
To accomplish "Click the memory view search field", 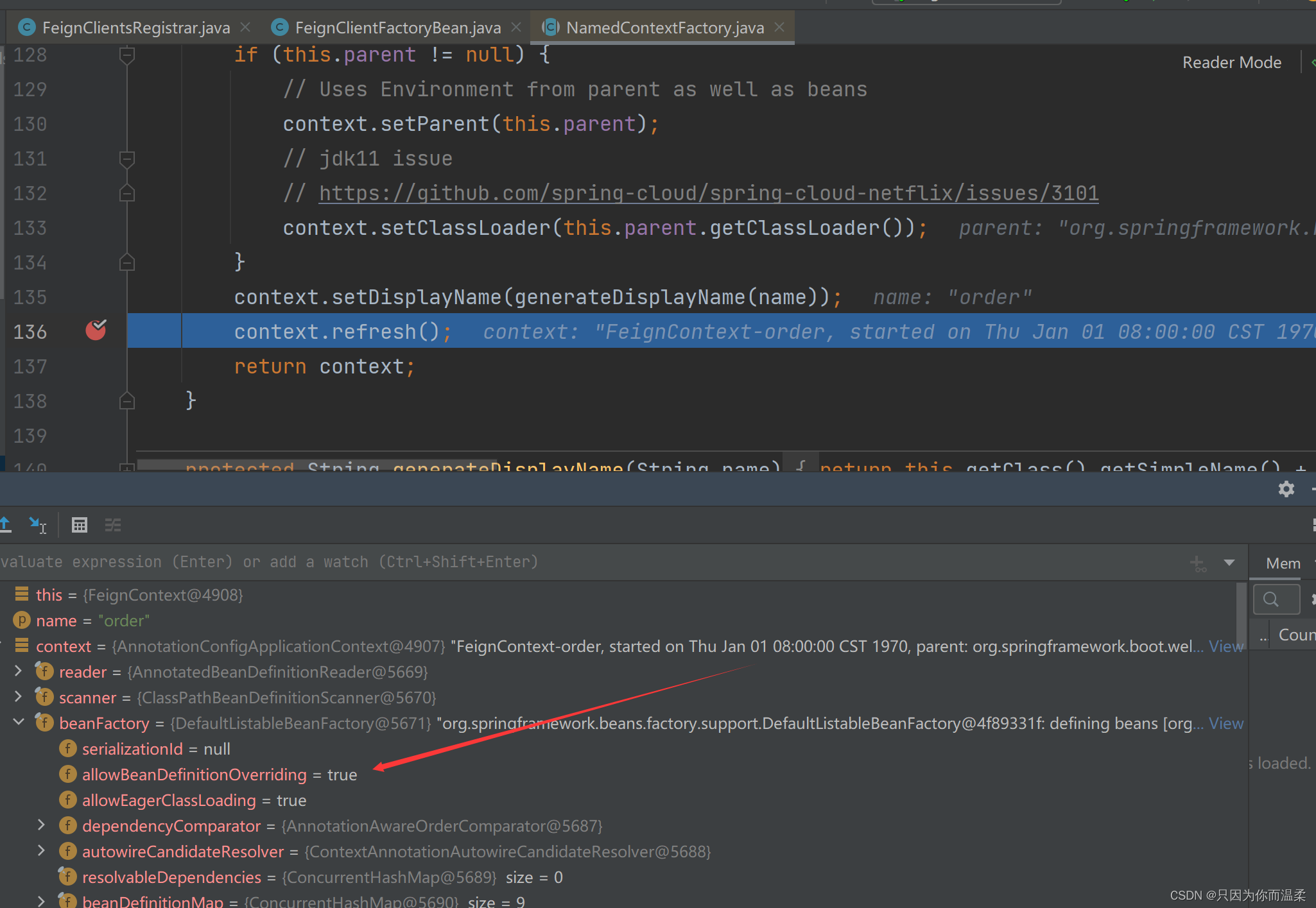I will [1276, 599].
